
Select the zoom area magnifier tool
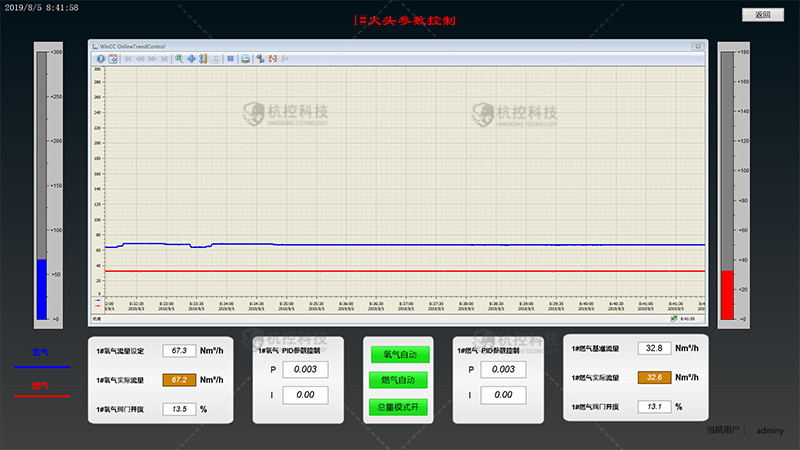coord(179,59)
